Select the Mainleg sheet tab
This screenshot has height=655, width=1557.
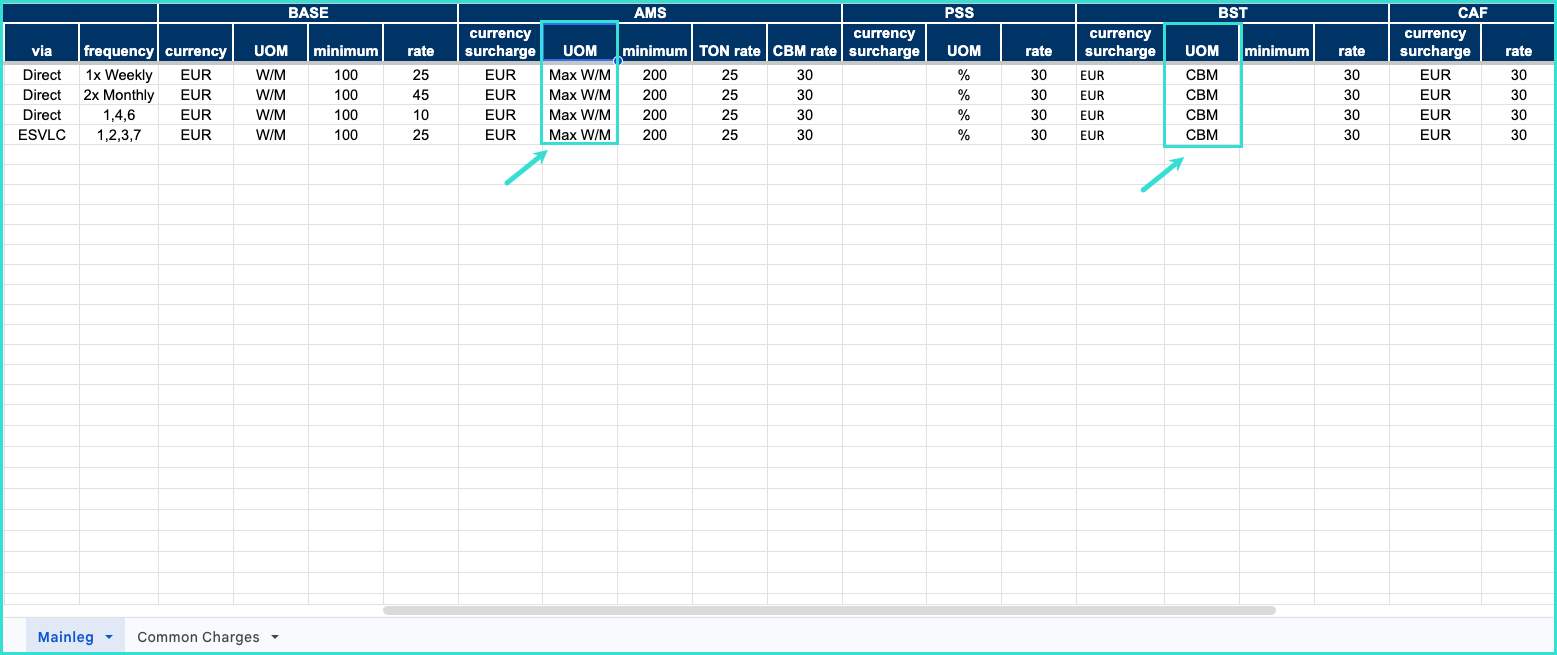(66, 637)
